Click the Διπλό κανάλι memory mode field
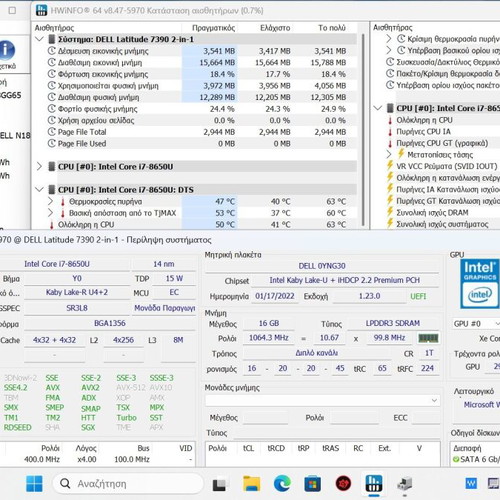Image resolution: width=500 pixels, height=500 pixels. 317,353
